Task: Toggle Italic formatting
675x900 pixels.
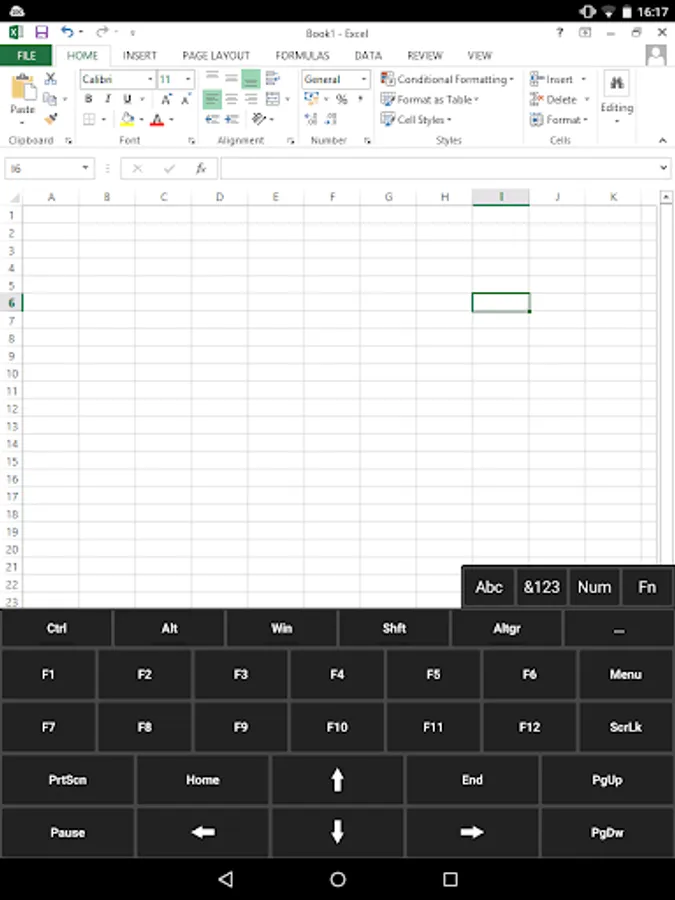Action: (108, 99)
